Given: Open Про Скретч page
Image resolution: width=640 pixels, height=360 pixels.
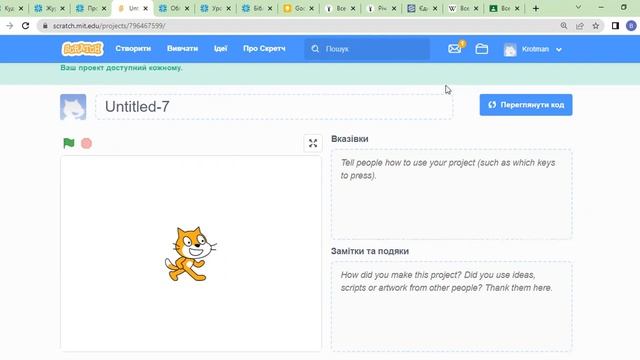Looking at the screenshot, I should click(264, 49).
